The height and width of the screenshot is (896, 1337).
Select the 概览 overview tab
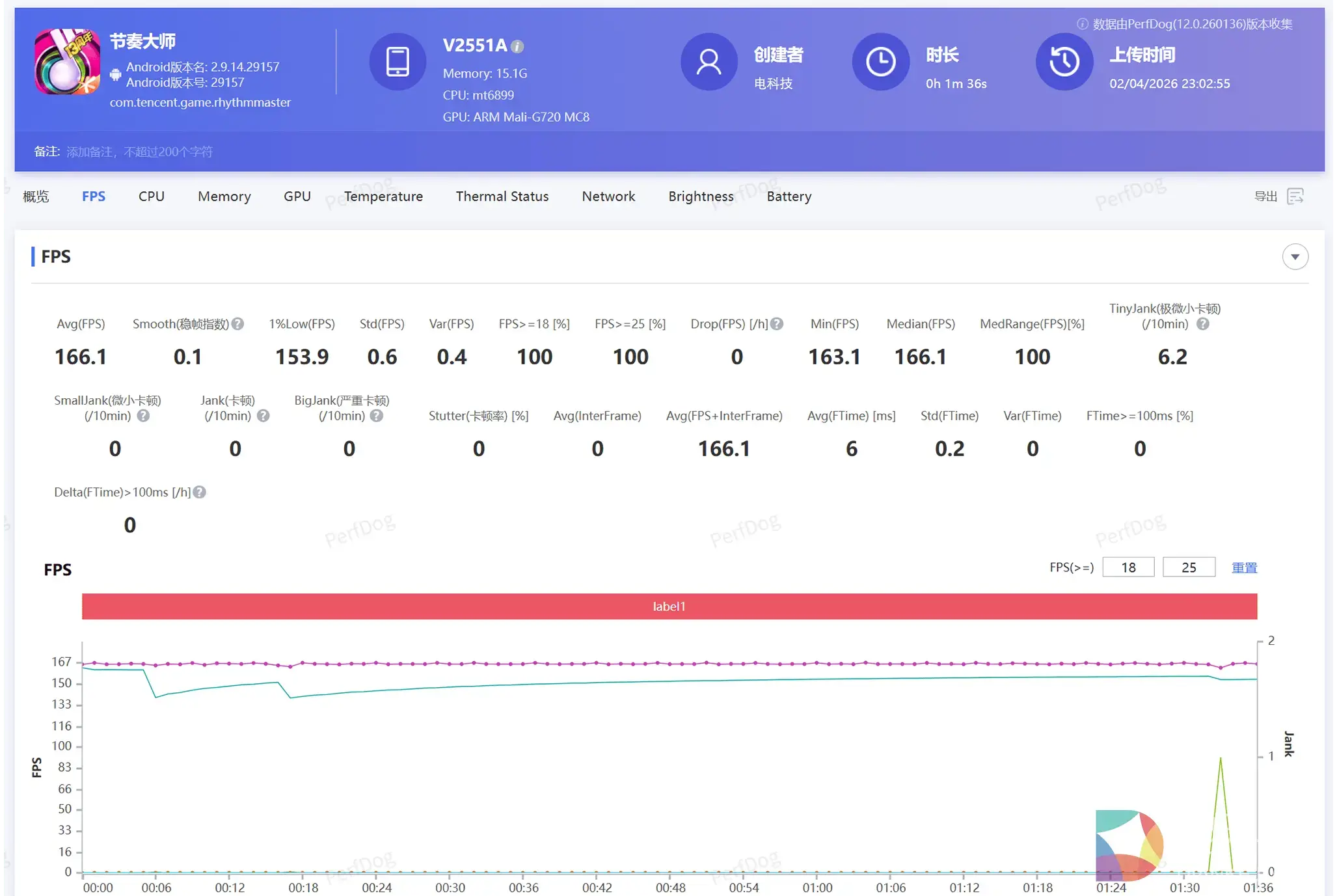coord(36,196)
